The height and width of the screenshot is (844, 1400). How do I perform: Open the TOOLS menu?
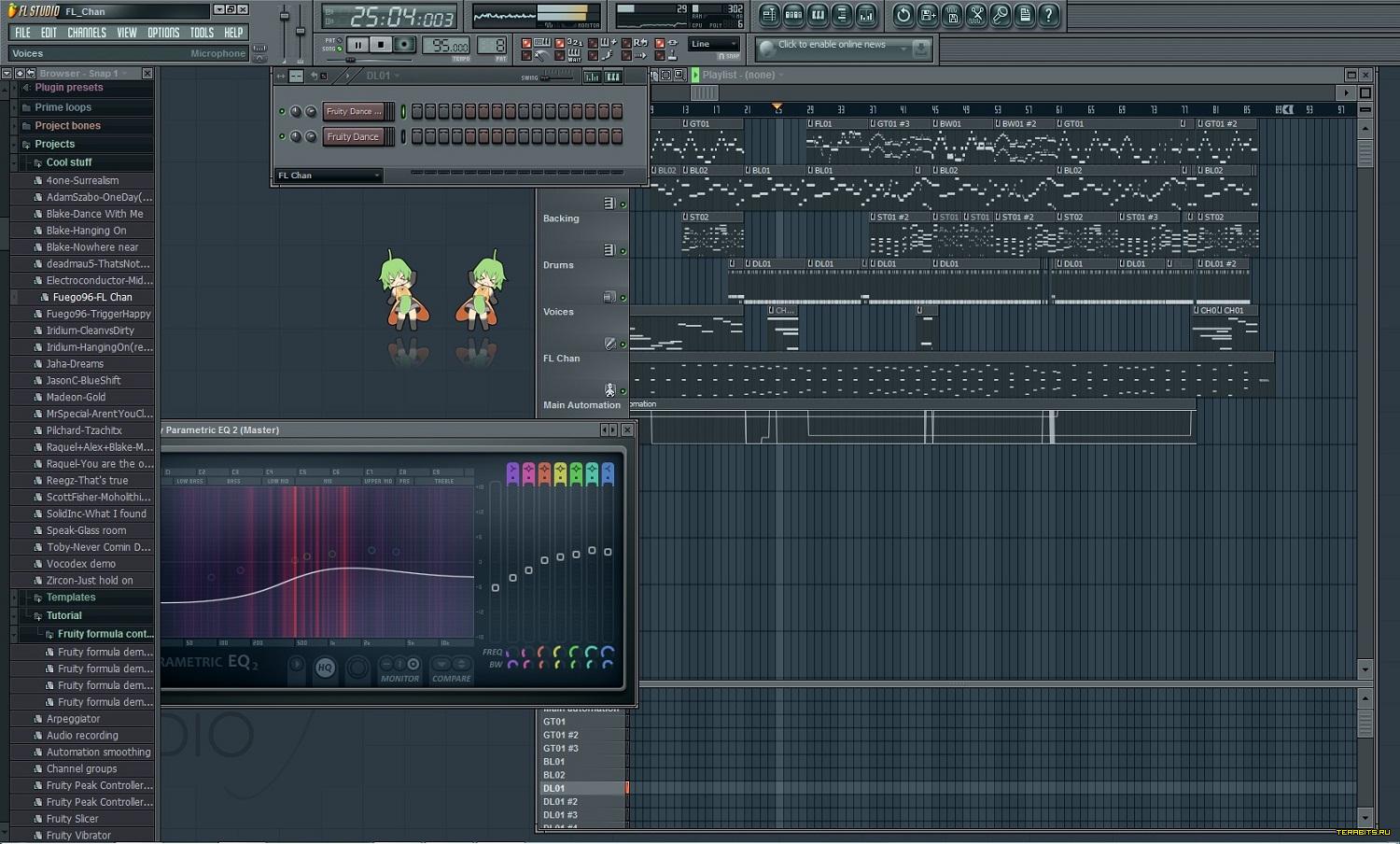(x=202, y=33)
